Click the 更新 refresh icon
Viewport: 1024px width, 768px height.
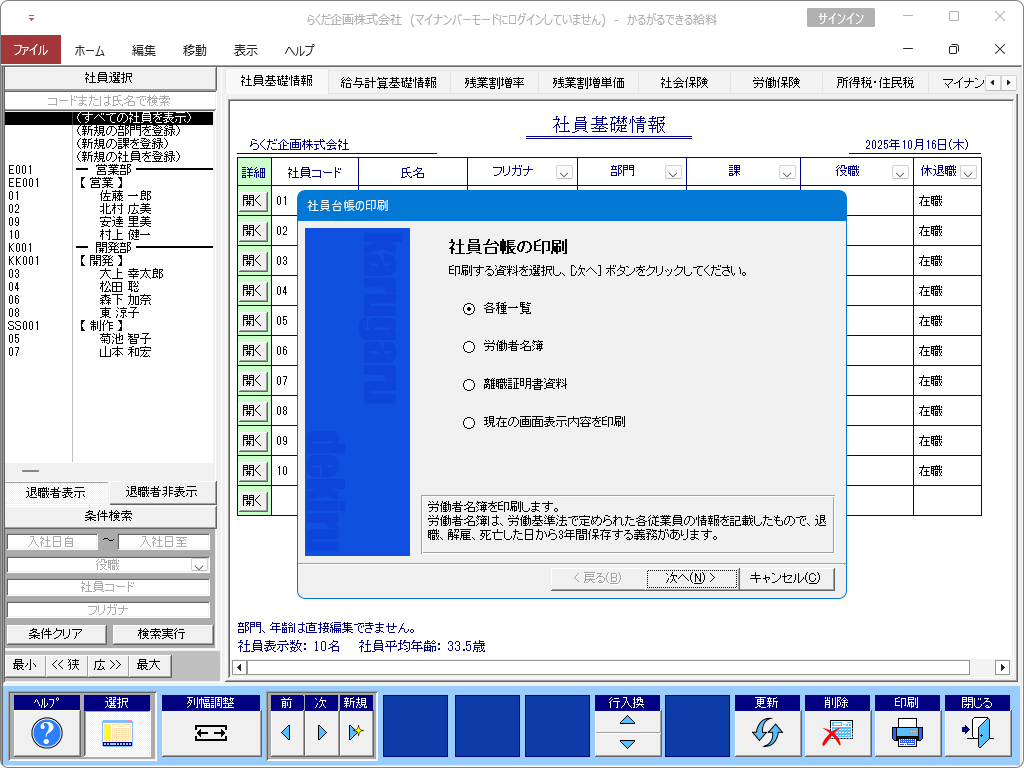coord(766,734)
